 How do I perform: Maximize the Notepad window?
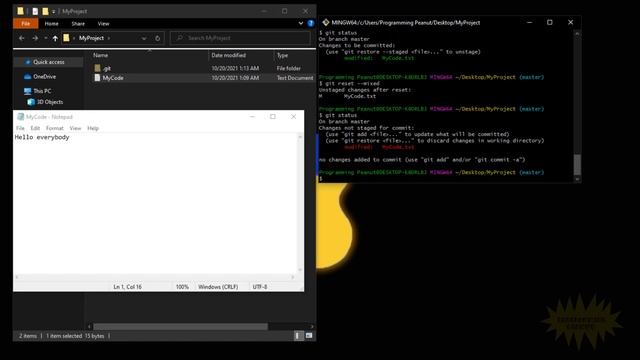273,117
